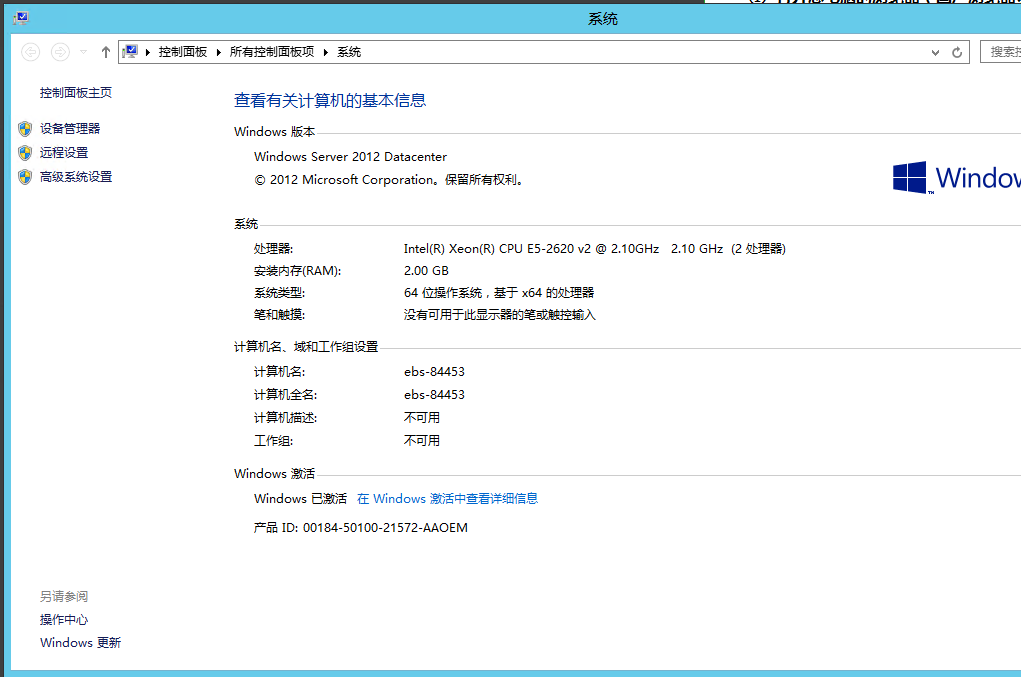Image resolution: width=1021 pixels, height=677 pixels.
Task: Click the computer icon in address bar
Action: click(x=130, y=51)
